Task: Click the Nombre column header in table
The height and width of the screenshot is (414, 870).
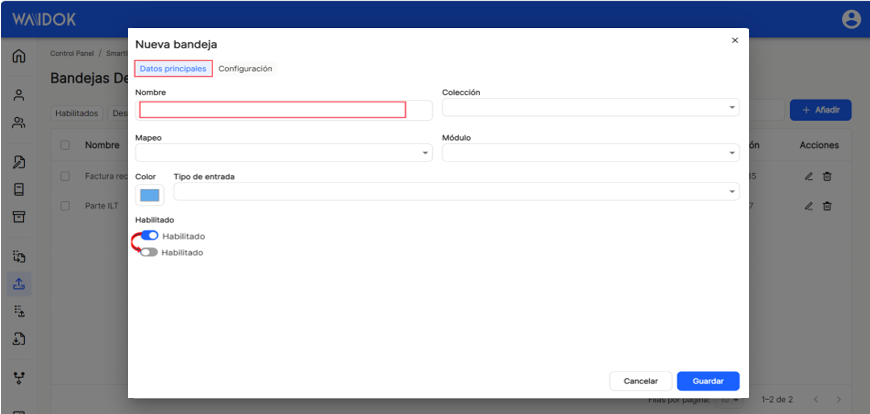Action: [102, 145]
